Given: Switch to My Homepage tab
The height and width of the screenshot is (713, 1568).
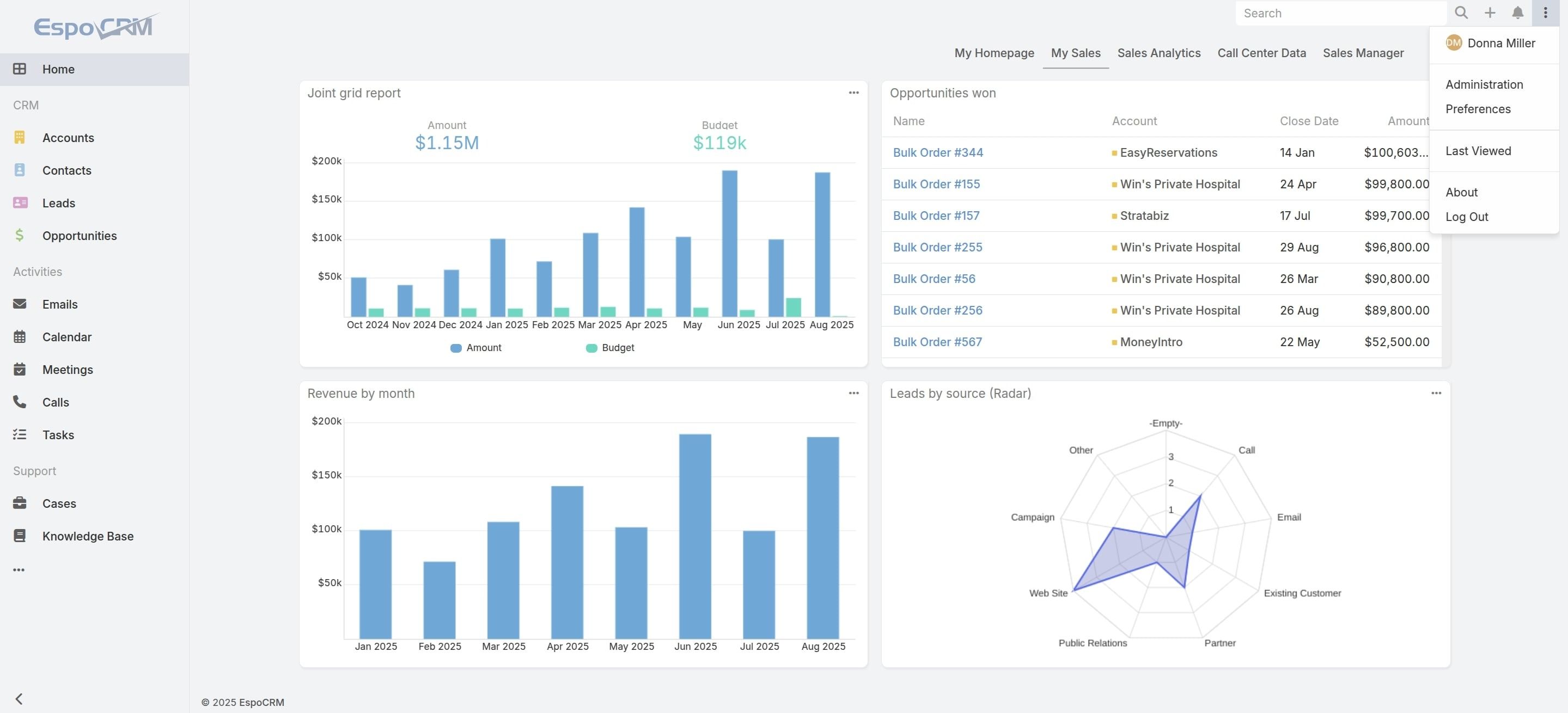Looking at the screenshot, I should tap(994, 53).
